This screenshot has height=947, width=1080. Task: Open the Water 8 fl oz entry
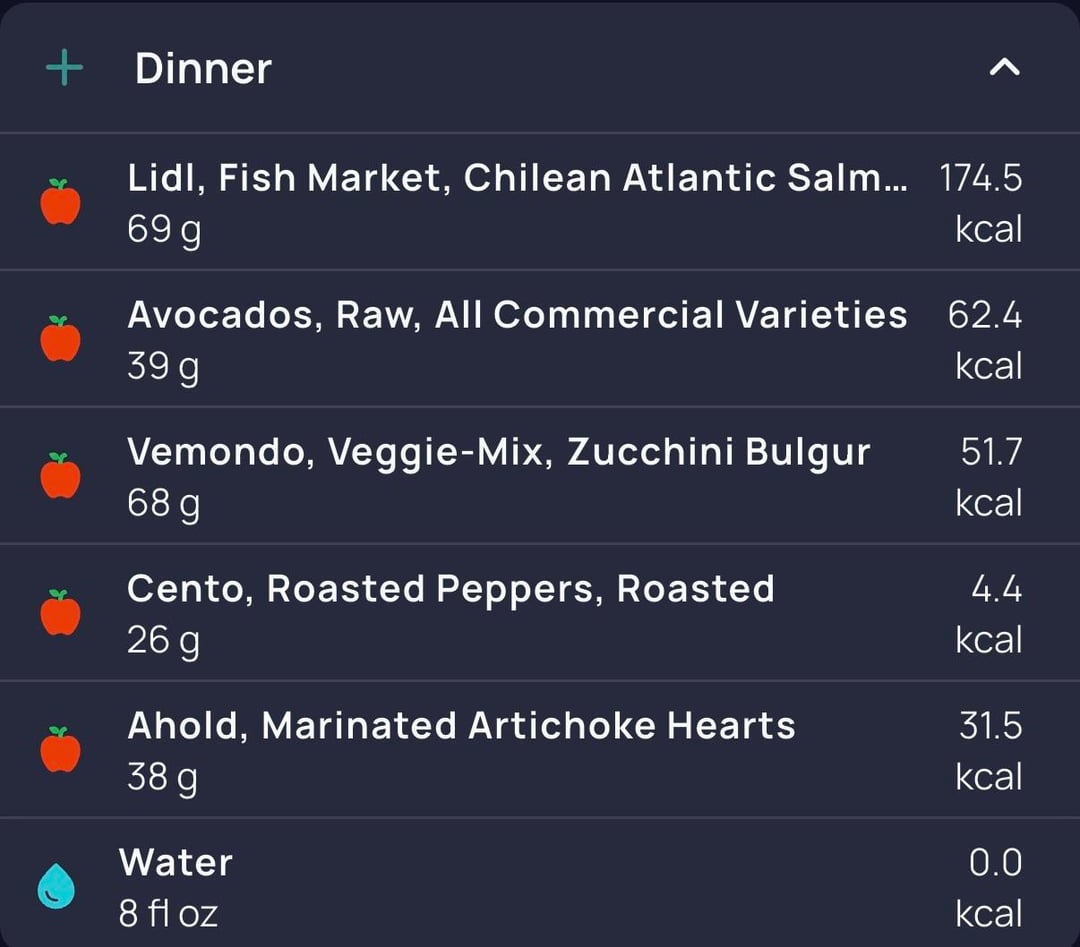tap(176, 862)
